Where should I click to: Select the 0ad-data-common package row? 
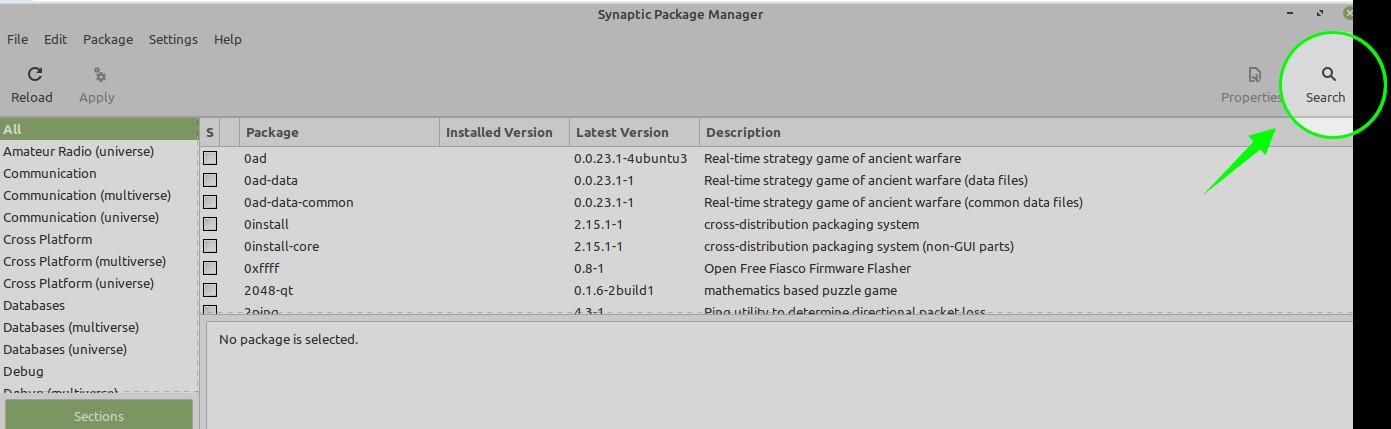coord(299,202)
